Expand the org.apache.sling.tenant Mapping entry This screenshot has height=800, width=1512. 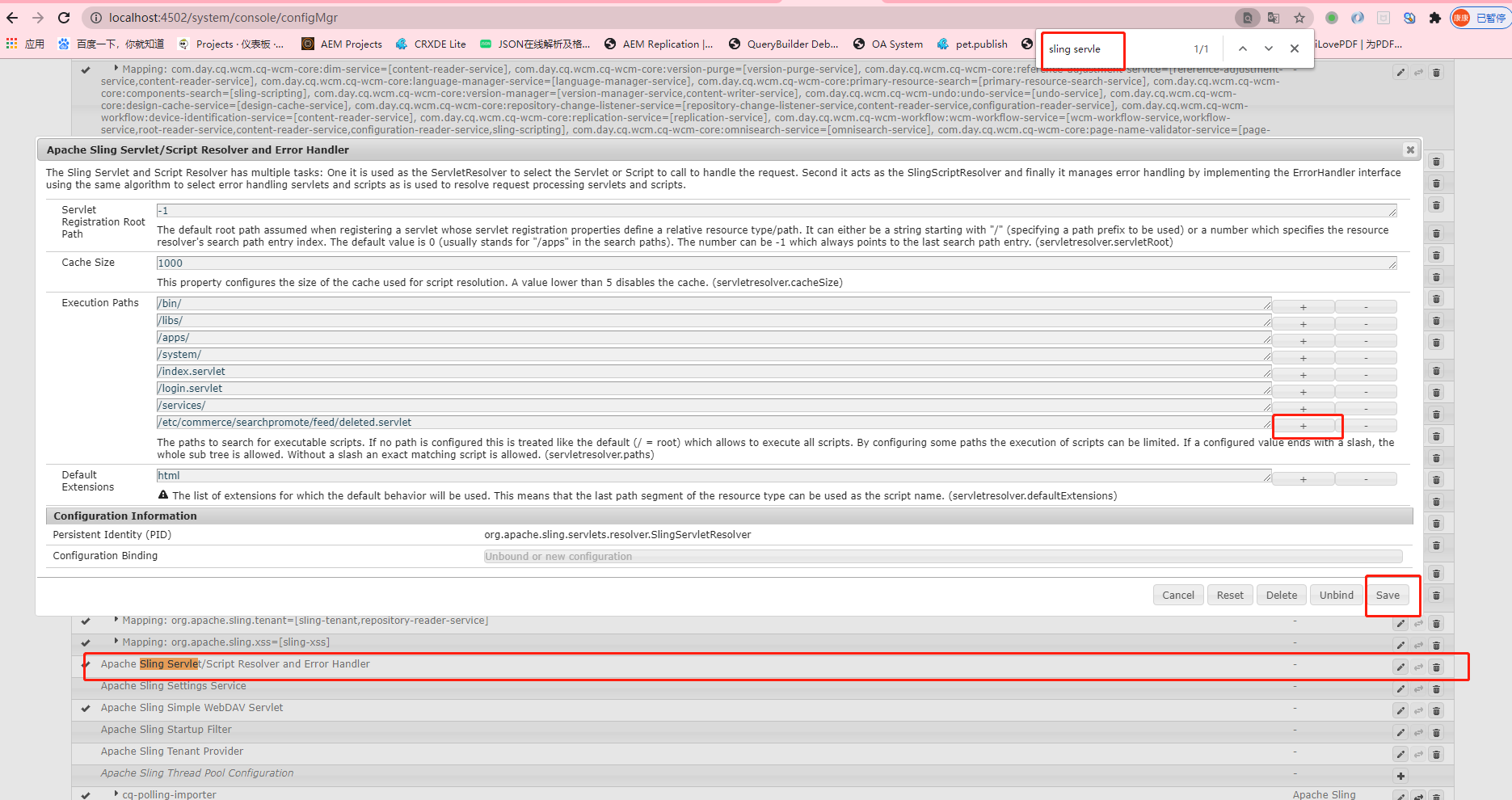tap(116, 620)
